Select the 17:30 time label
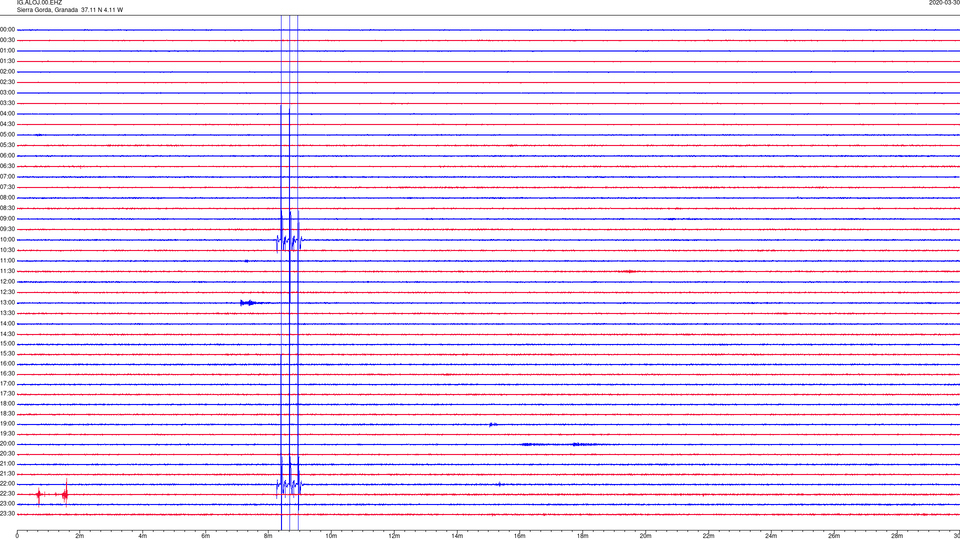960x540 pixels. click(x=7, y=394)
